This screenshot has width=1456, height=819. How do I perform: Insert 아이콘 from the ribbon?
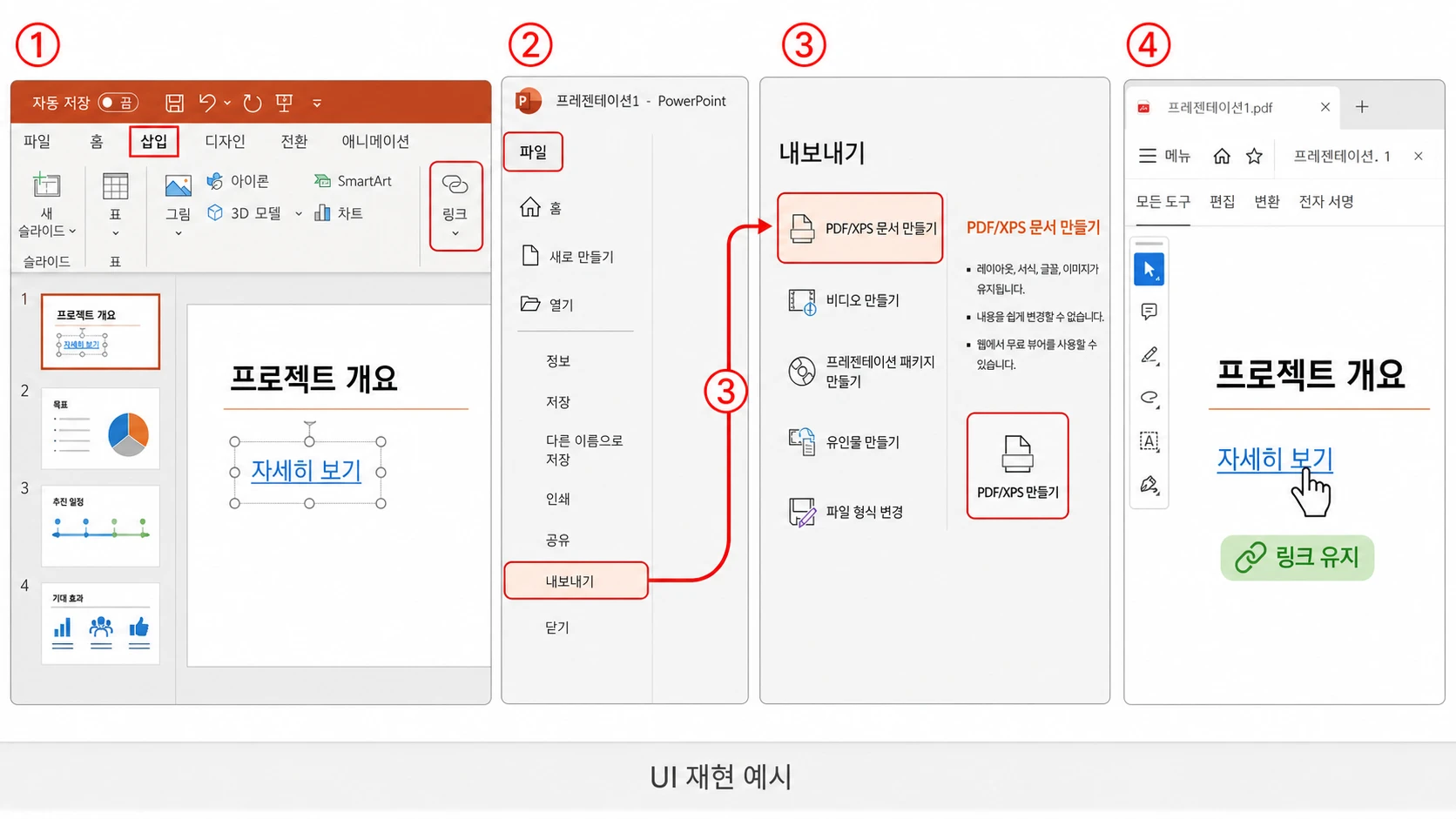pos(238,181)
